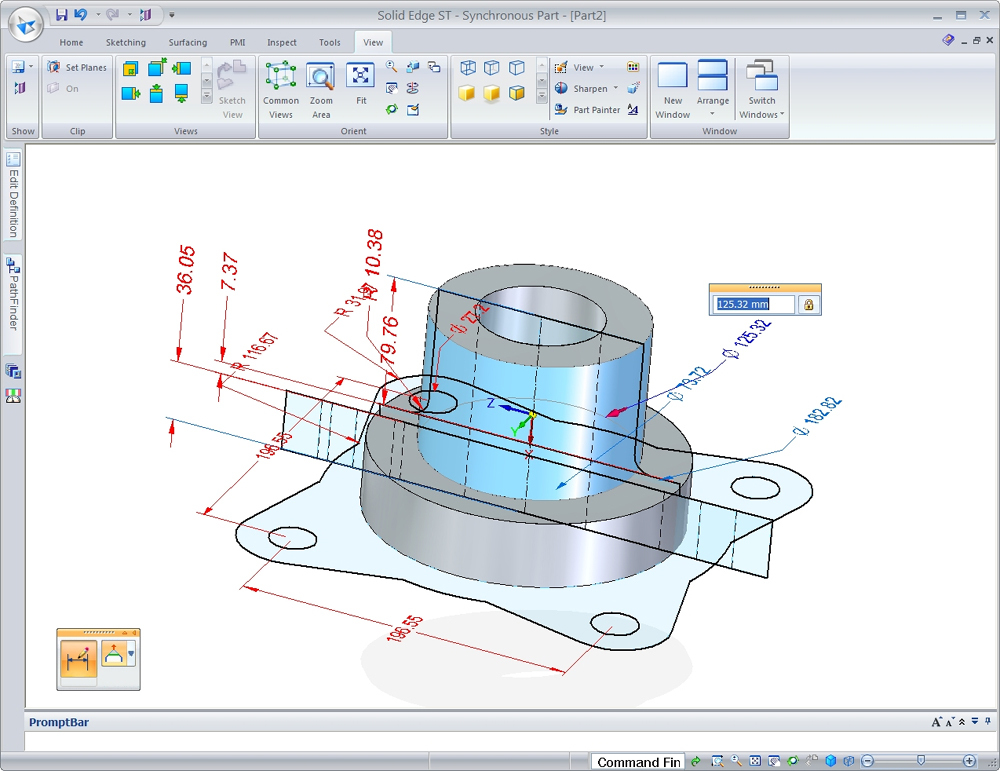Switch to the Sketching ribbon tab
The image size is (1000, 771).
coord(126,43)
